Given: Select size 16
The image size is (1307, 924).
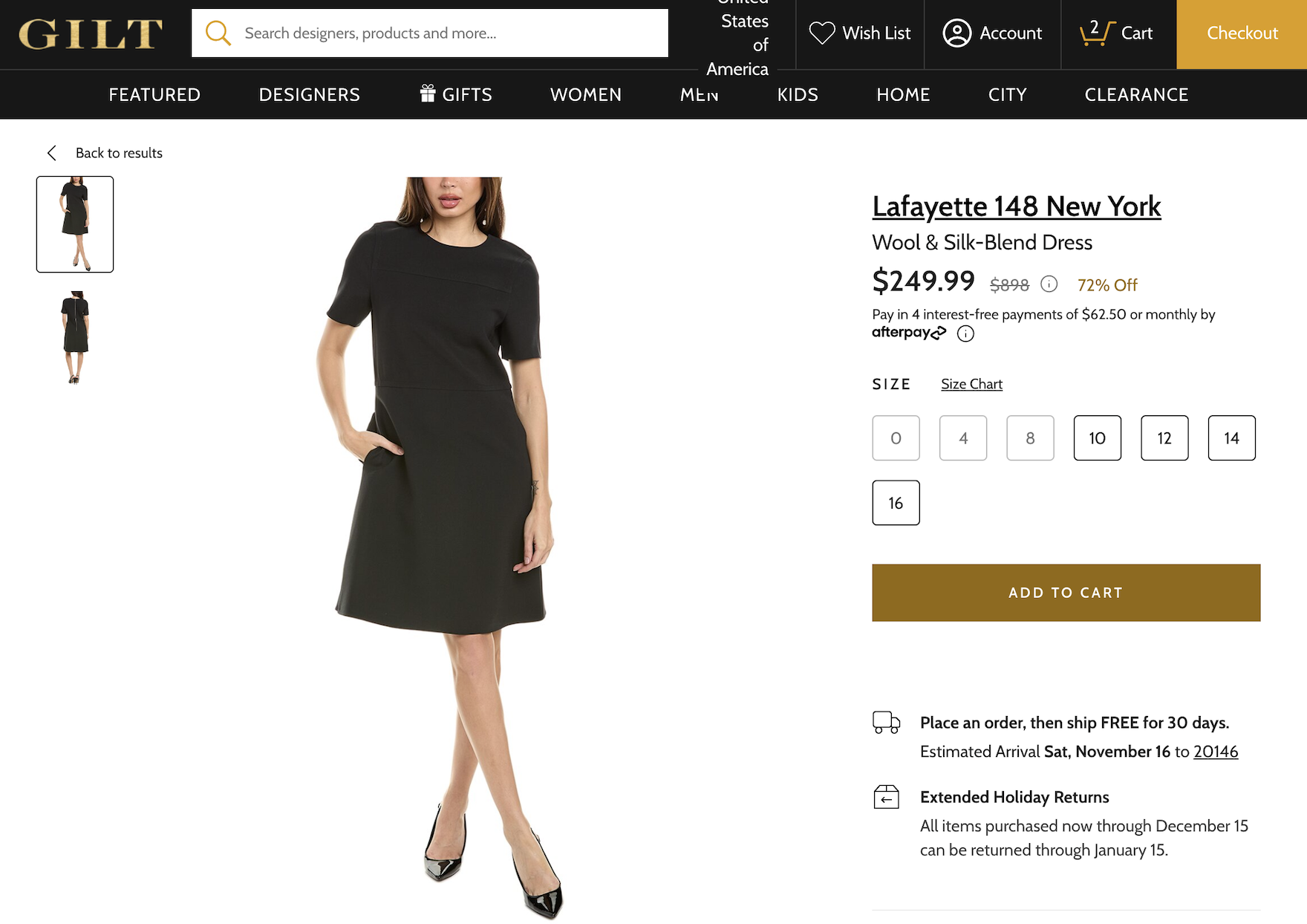Looking at the screenshot, I should 896,504.
